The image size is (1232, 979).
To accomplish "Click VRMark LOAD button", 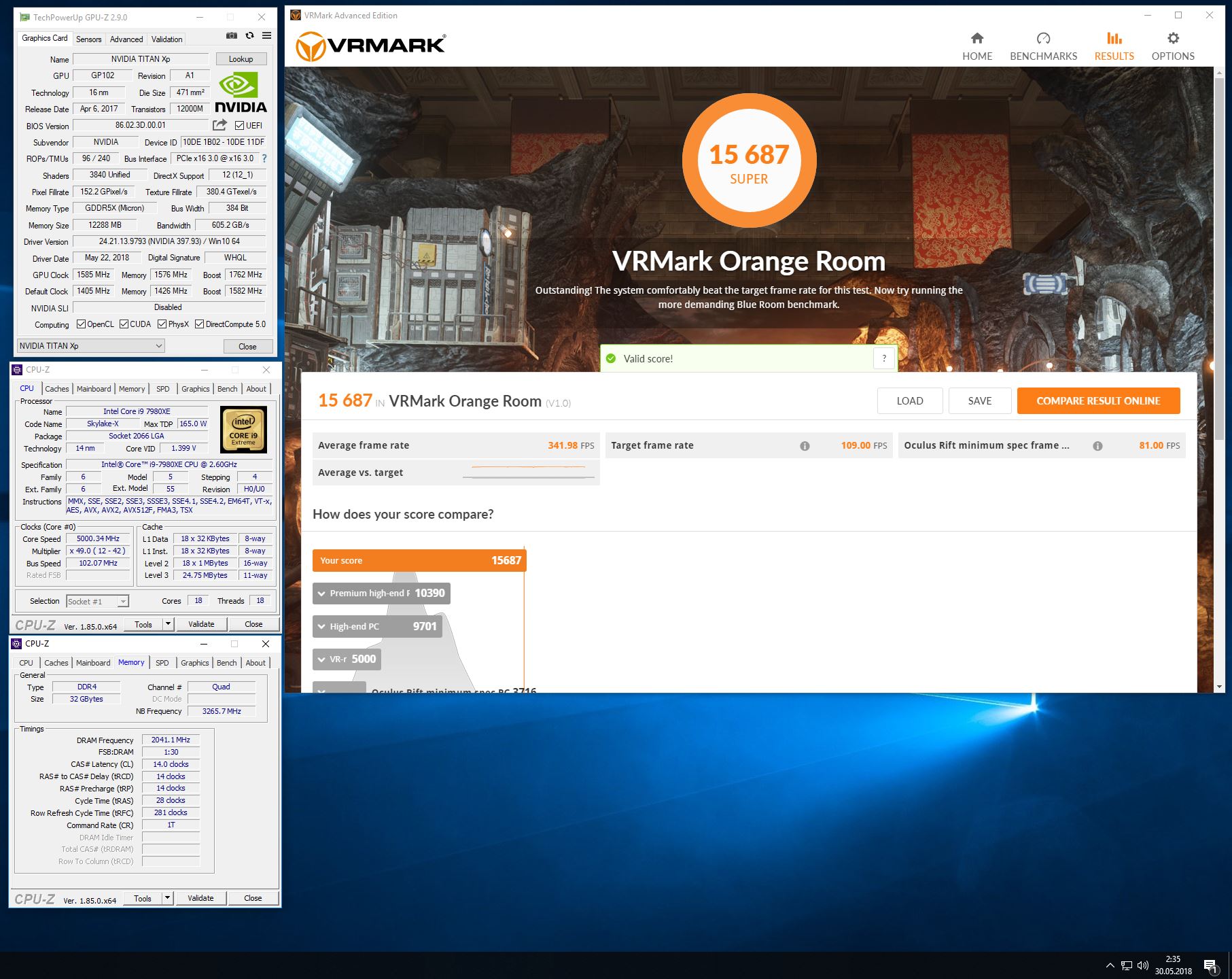I will coord(909,401).
